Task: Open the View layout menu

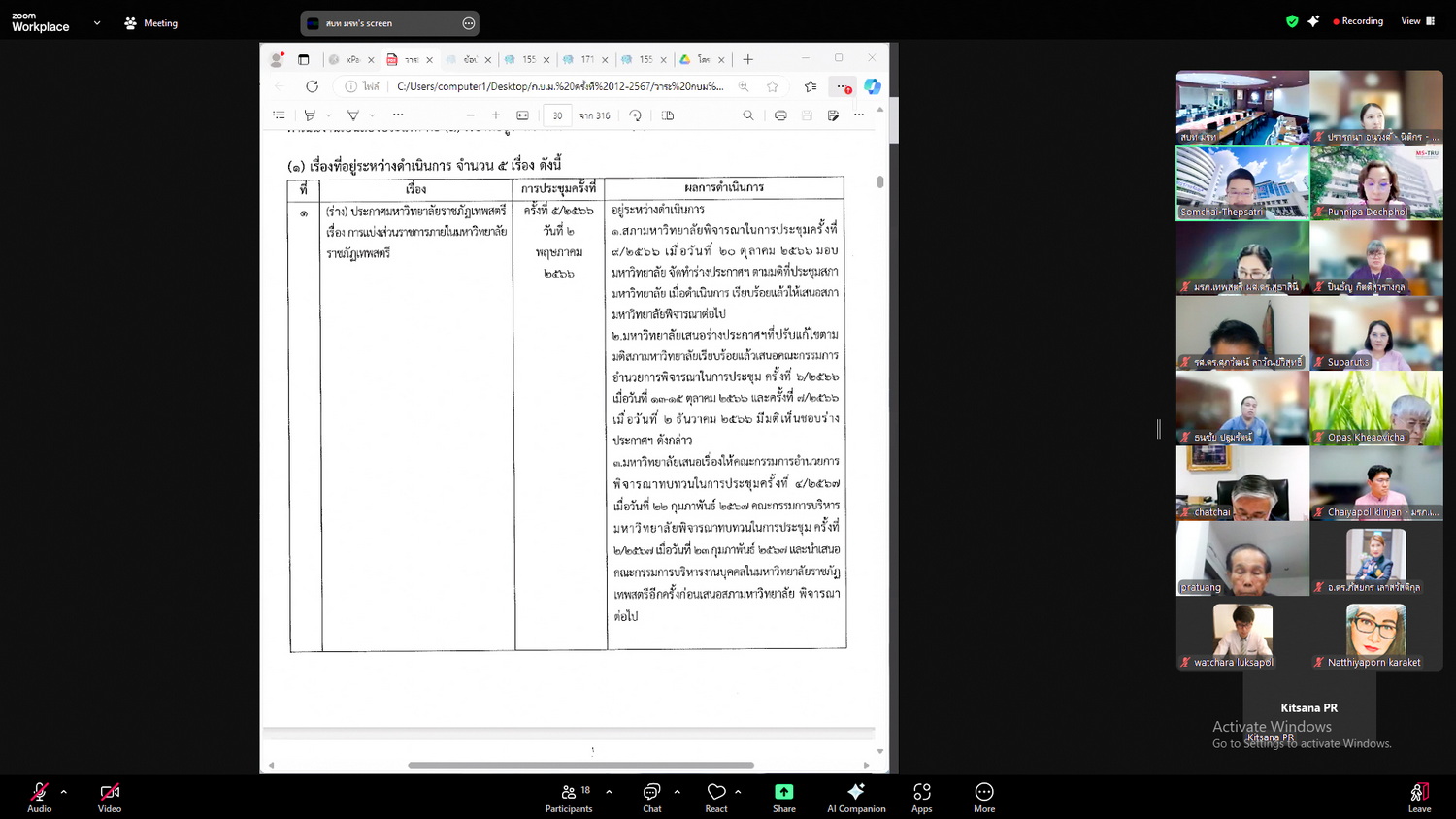Action: (1417, 21)
